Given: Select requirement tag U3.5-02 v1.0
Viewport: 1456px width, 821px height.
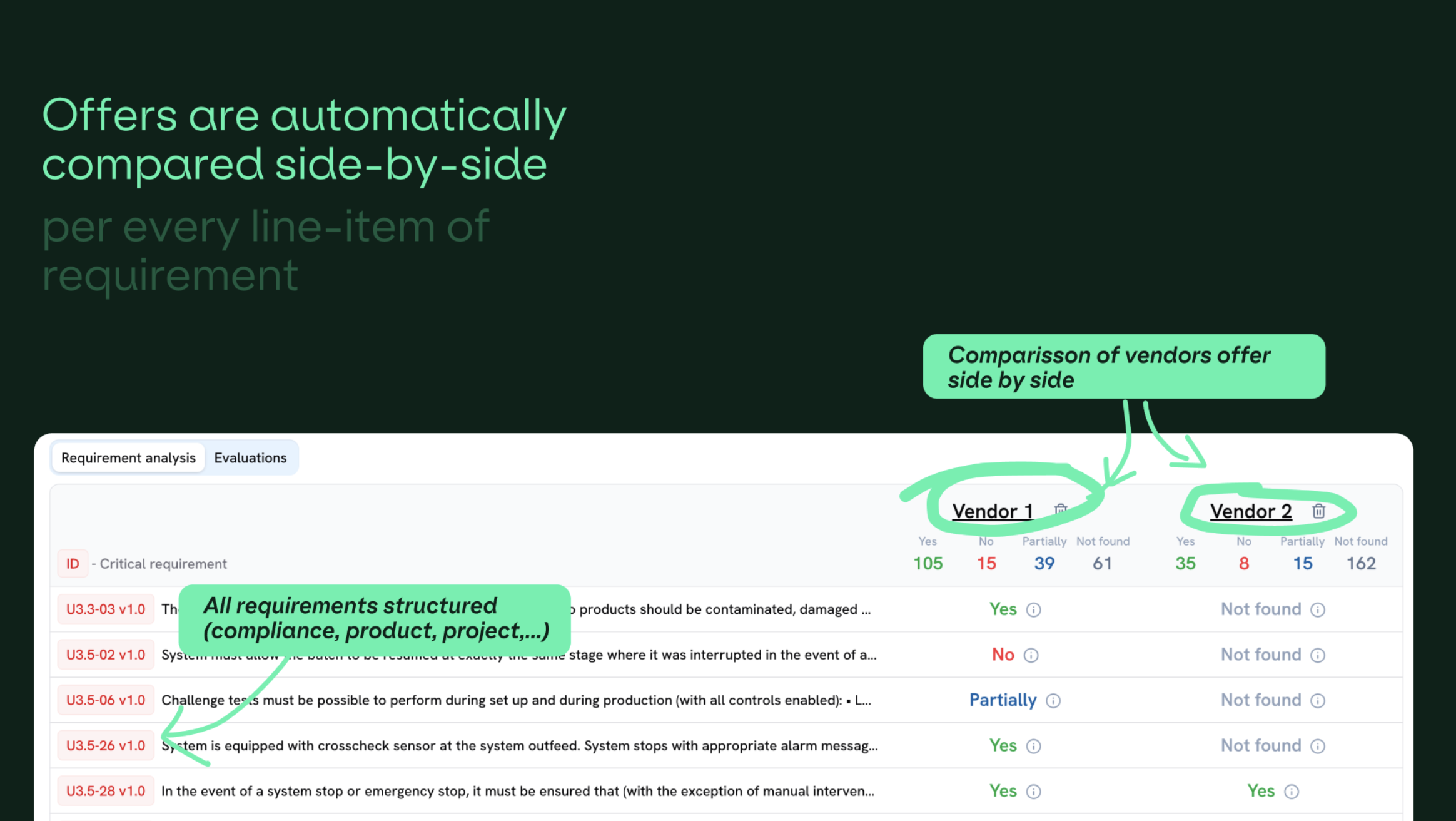Looking at the screenshot, I should (106, 655).
